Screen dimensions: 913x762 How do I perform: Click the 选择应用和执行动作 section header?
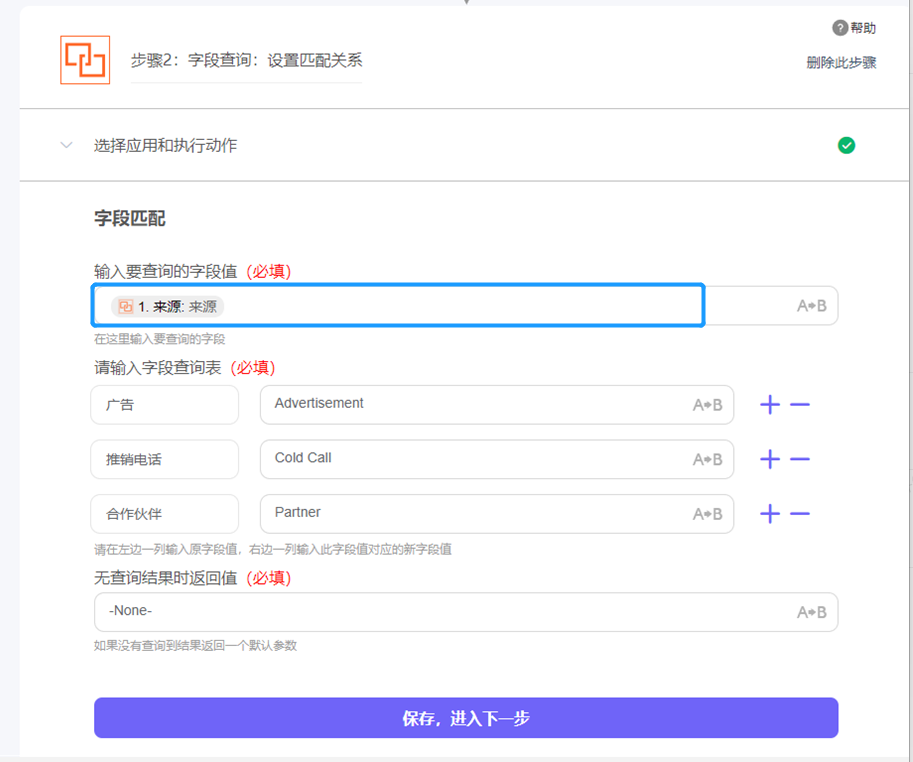[464, 145]
